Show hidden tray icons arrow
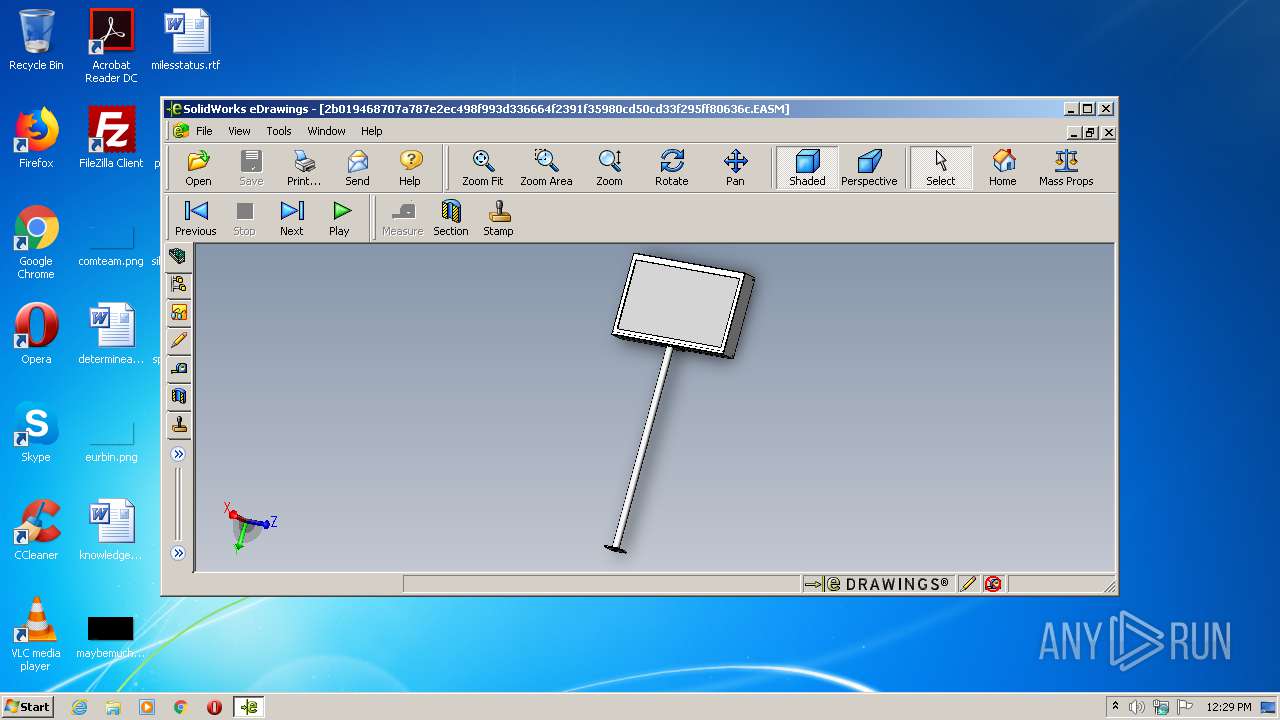This screenshot has width=1280, height=720. (x=1115, y=707)
